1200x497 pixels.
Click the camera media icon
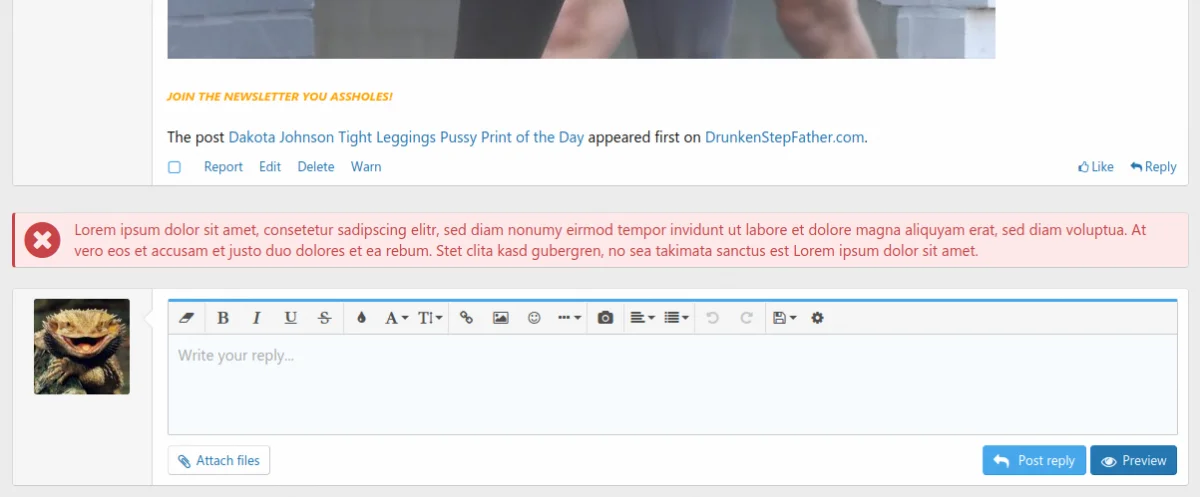[605, 318]
